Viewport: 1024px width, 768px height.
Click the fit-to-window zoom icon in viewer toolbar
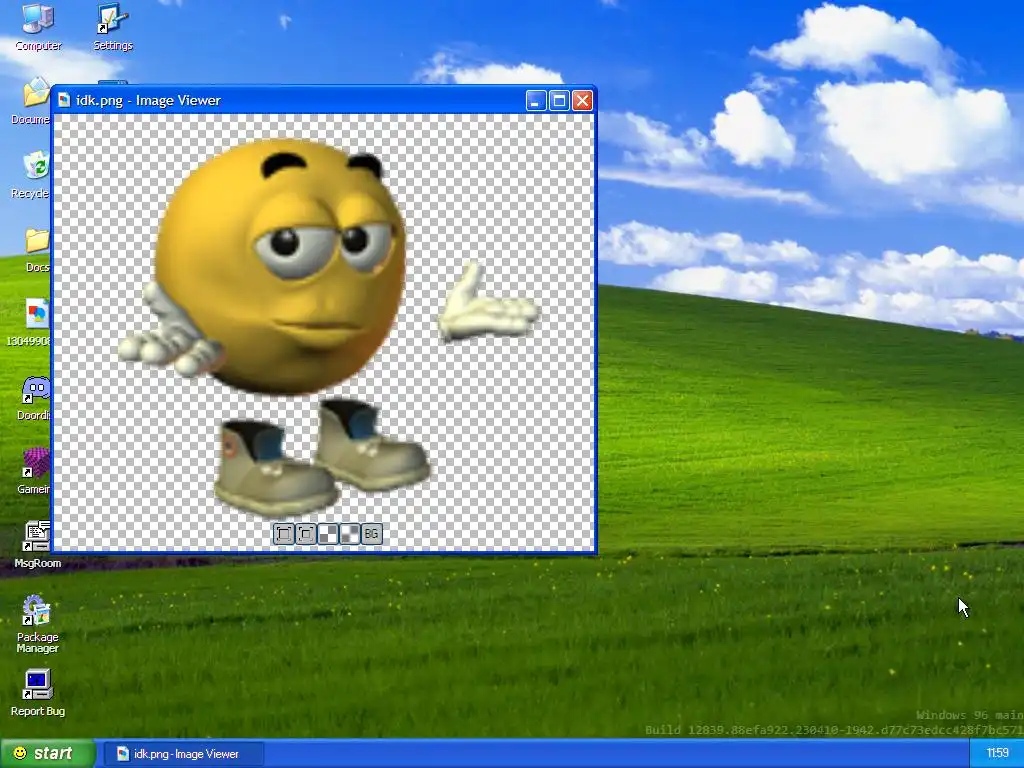click(x=283, y=534)
